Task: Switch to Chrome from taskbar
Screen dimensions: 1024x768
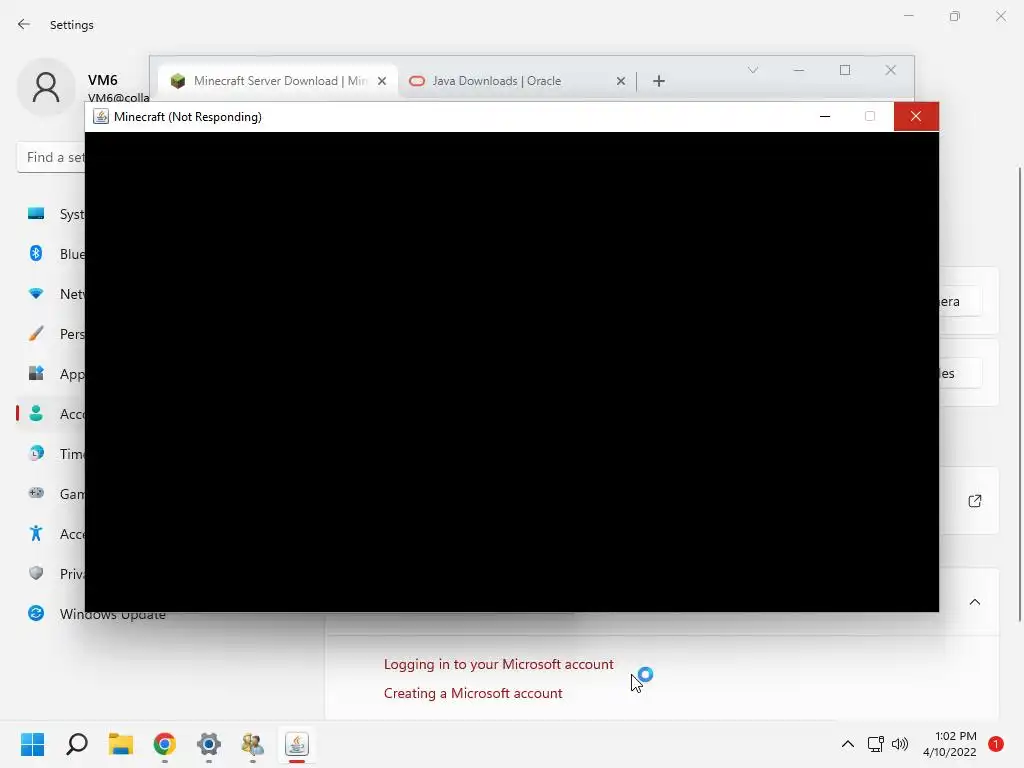Action: [x=165, y=744]
